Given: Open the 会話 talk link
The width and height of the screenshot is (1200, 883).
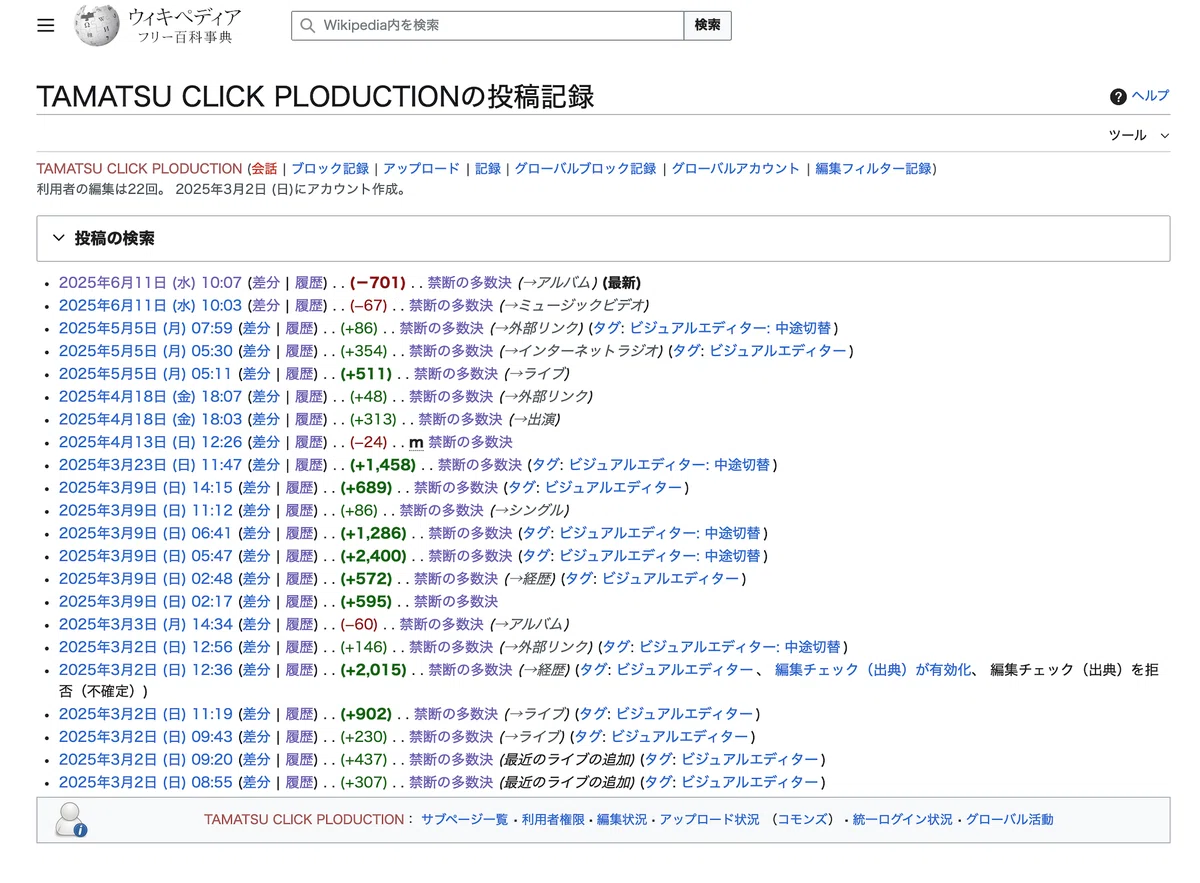Looking at the screenshot, I should [x=264, y=169].
